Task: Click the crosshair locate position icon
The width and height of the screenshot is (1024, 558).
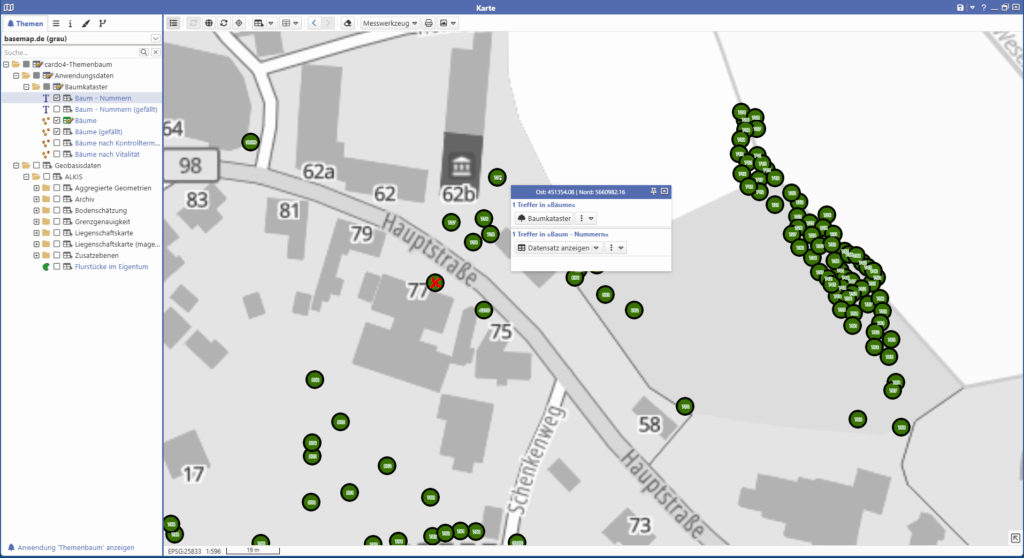Action: [238, 22]
